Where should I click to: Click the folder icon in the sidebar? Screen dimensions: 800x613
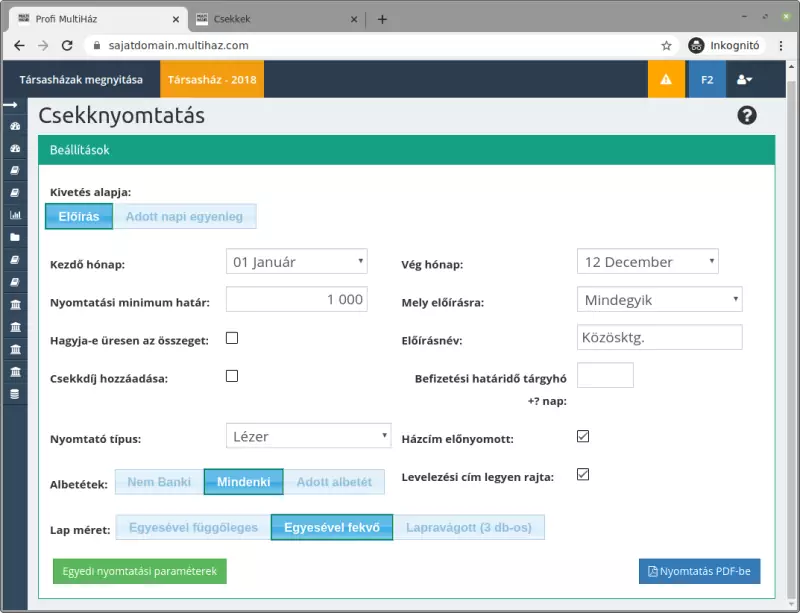(14, 238)
